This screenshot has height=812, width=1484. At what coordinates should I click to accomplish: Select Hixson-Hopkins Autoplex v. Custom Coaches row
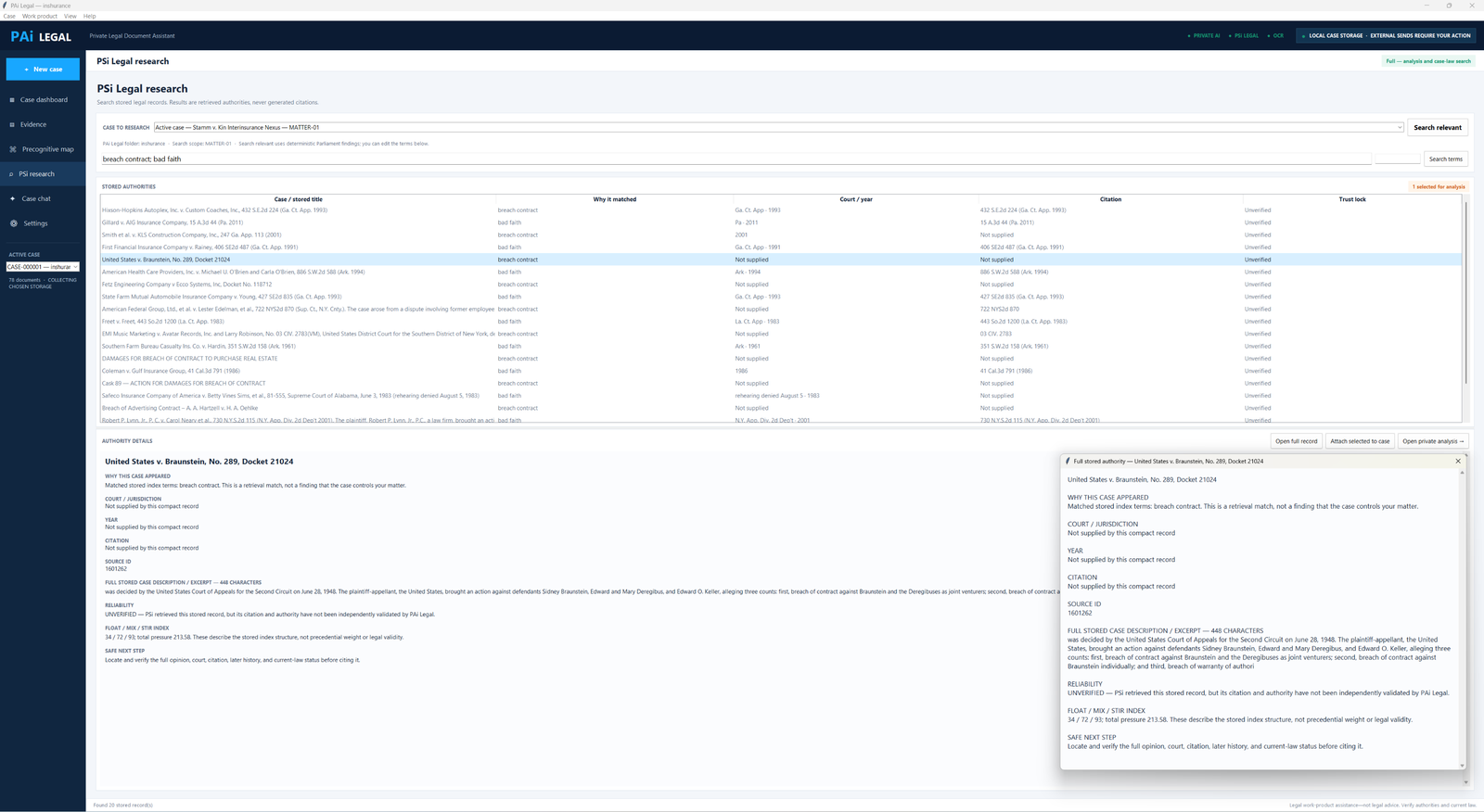point(781,210)
